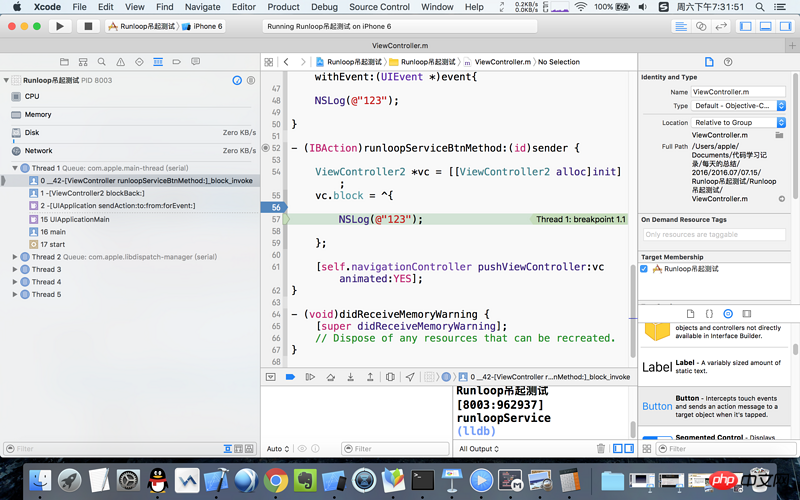Screen dimensions: 800x500
Task: Clear console with the trash icon
Action: (x=601, y=449)
